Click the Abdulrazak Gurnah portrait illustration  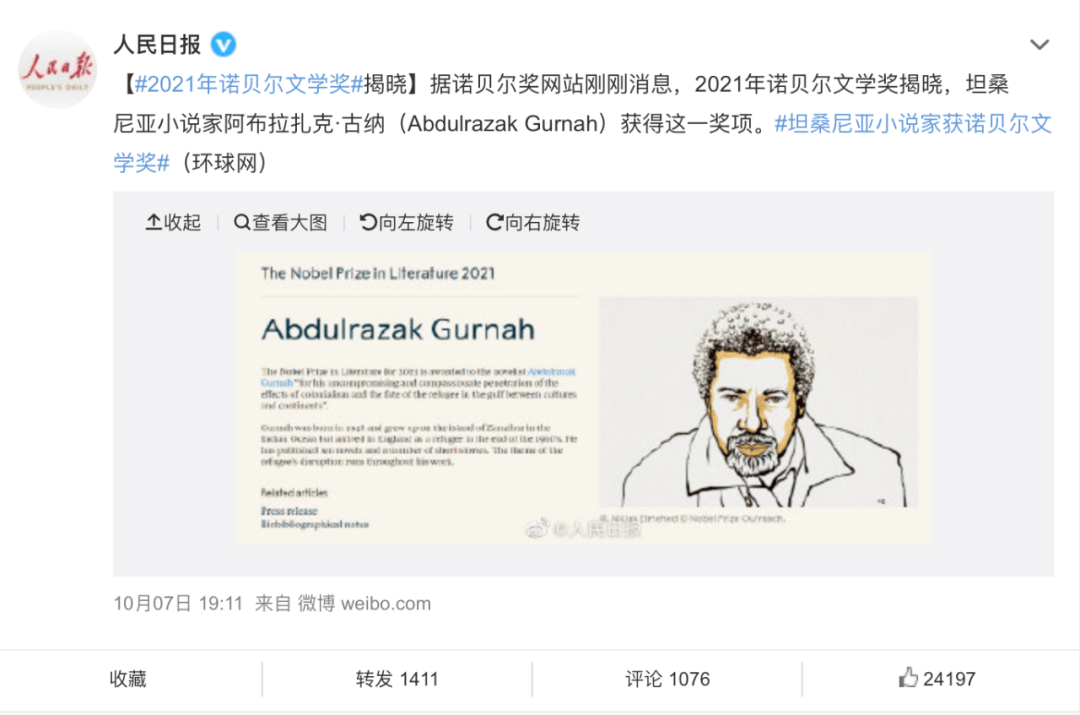coord(758,402)
